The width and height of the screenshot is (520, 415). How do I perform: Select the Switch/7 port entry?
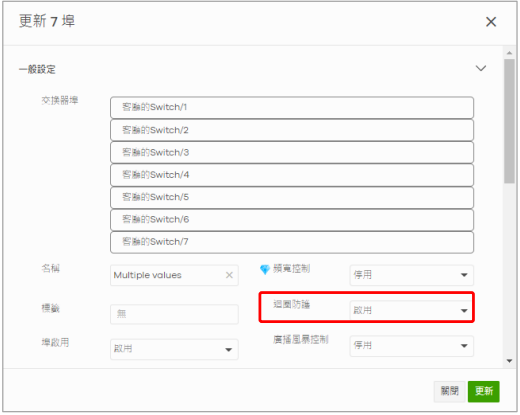[x=292, y=242]
